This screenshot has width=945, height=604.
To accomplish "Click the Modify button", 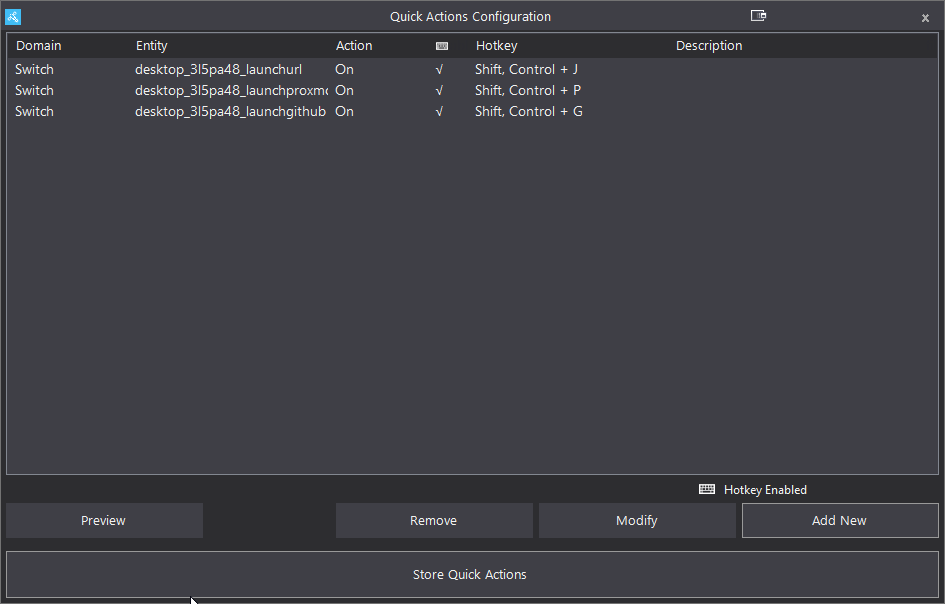I will 637,520.
